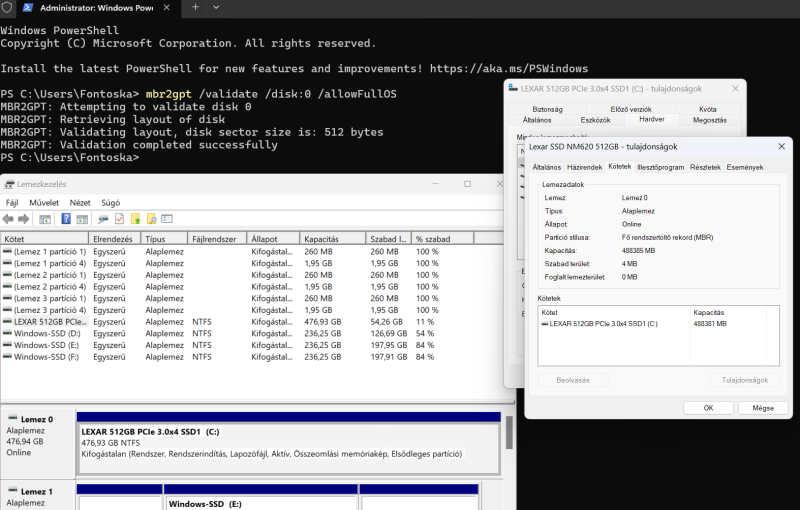This screenshot has width=800, height=510.
Task: Click OK in Lexar SSD NM620 dialog
Action: tap(708, 408)
